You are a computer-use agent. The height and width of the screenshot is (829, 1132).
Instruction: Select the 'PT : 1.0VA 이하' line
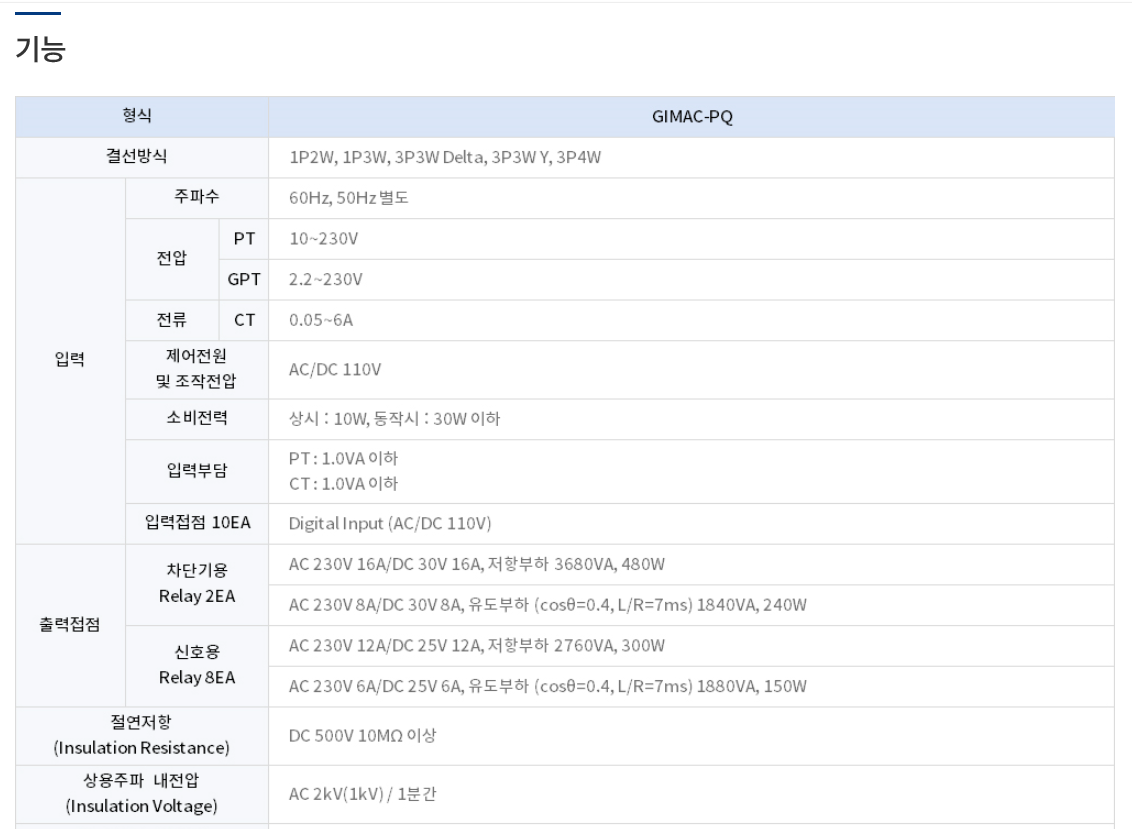point(344,459)
